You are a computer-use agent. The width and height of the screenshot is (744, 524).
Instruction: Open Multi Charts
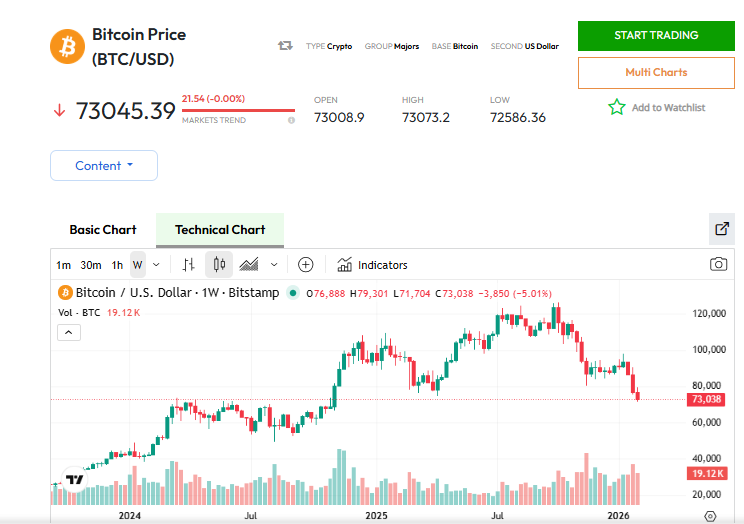(656, 72)
